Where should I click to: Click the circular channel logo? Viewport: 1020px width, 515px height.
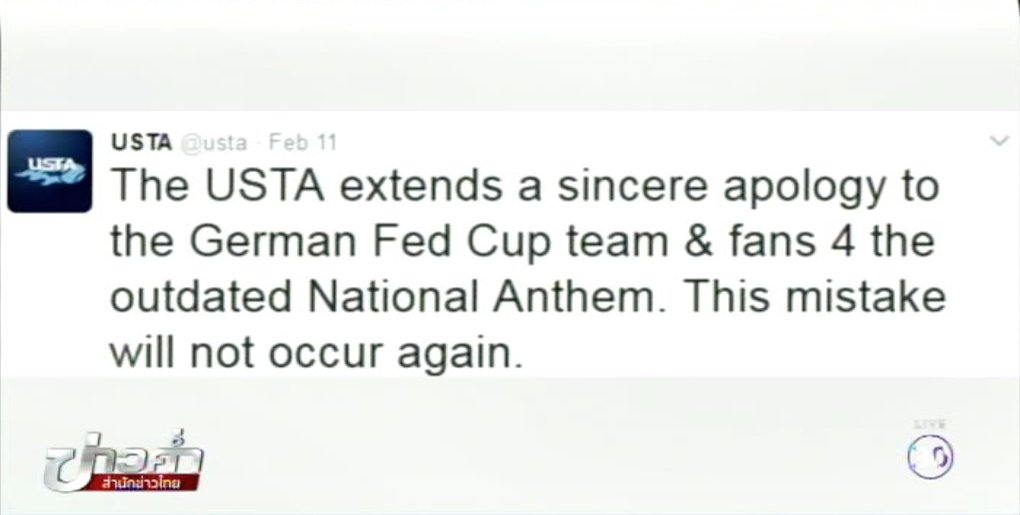tap(930, 458)
